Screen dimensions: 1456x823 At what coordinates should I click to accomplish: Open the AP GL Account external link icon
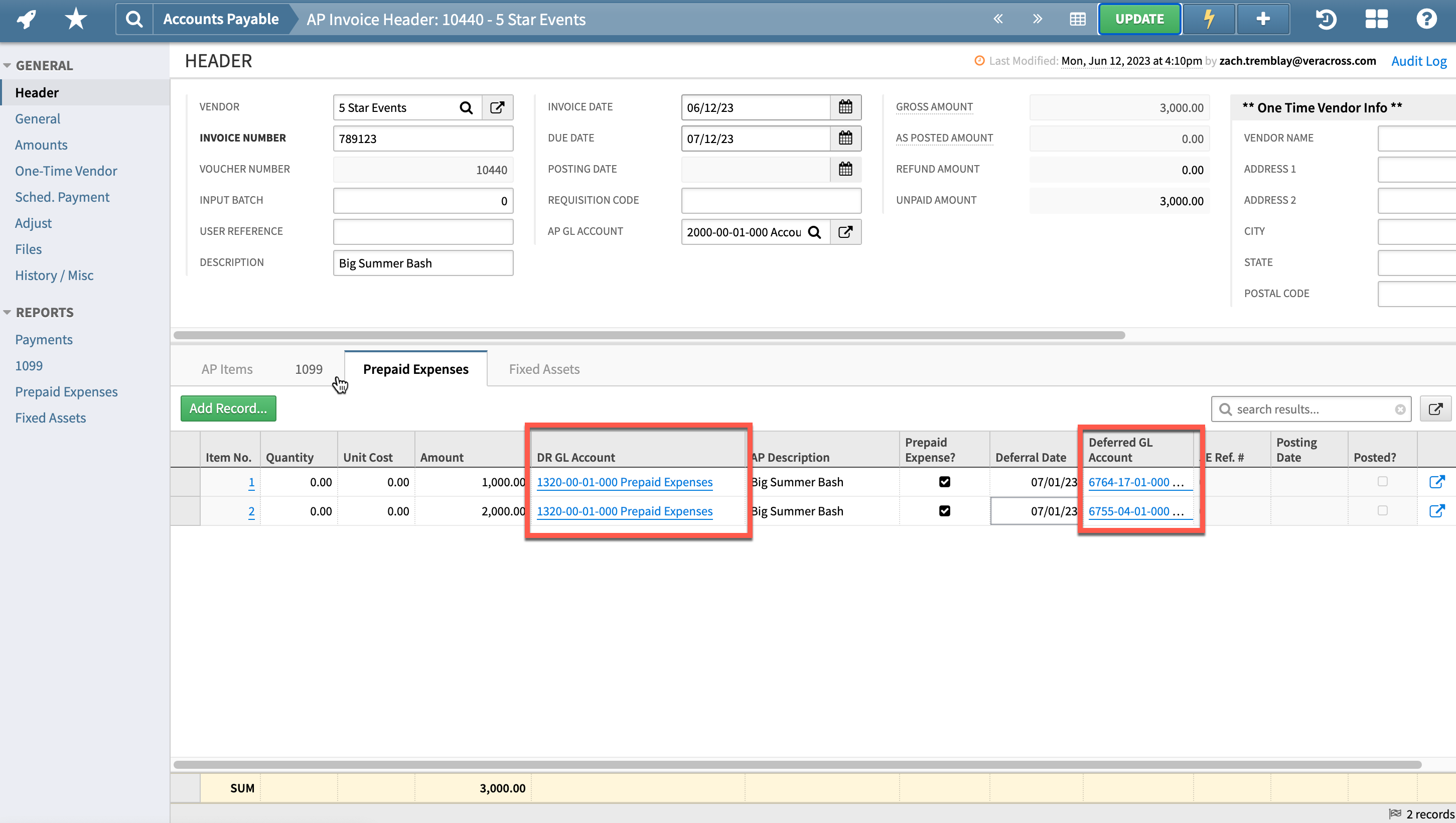click(845, 232)
